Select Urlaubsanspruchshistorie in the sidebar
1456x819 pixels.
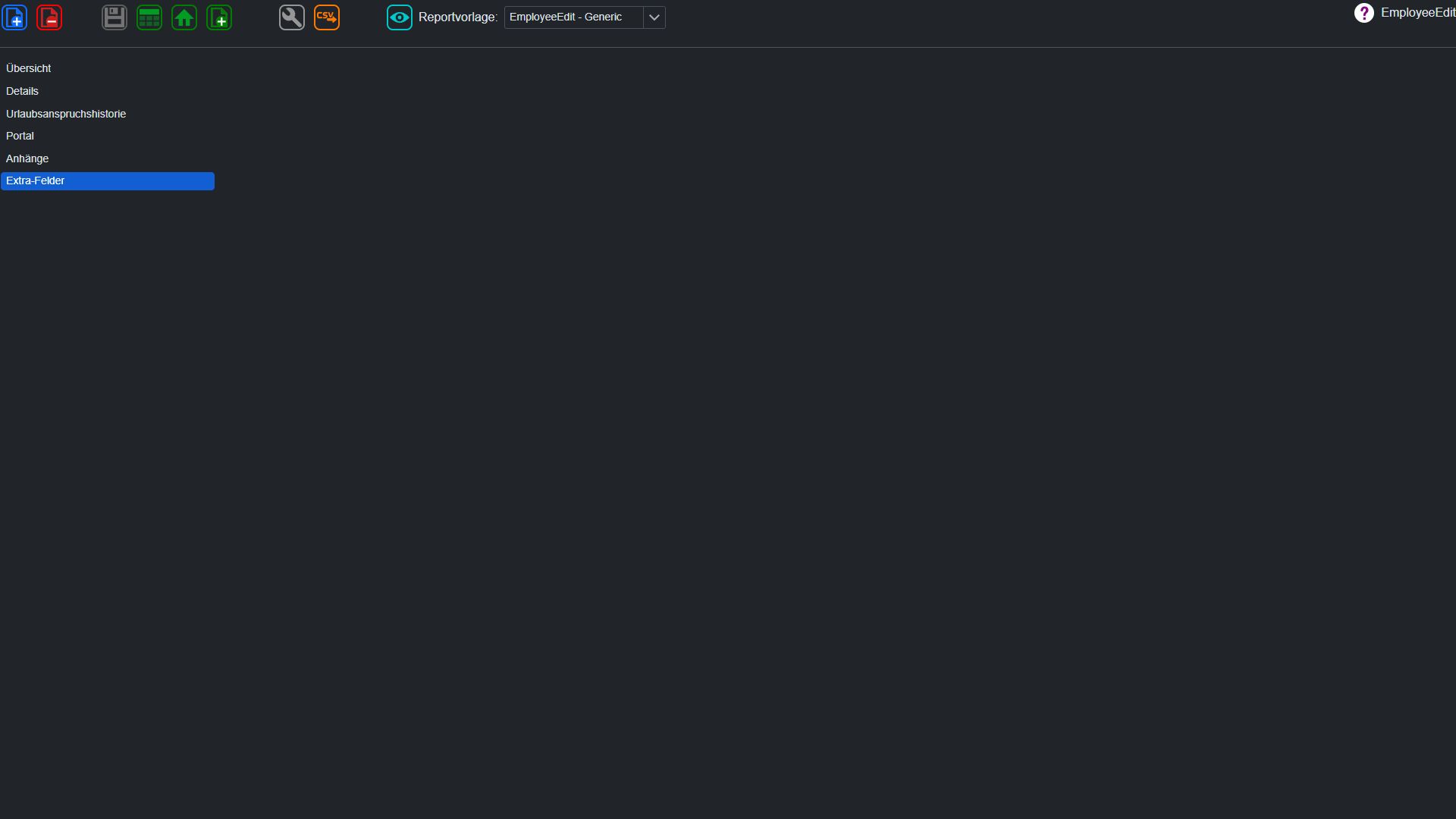coord(66,114)
